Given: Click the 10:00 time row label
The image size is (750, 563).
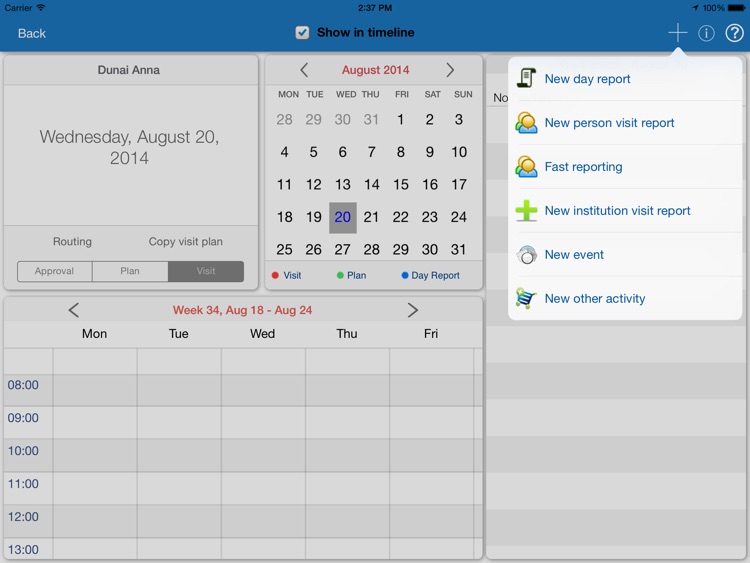Looking at the screenshot, I should click(x=23, y=451).
